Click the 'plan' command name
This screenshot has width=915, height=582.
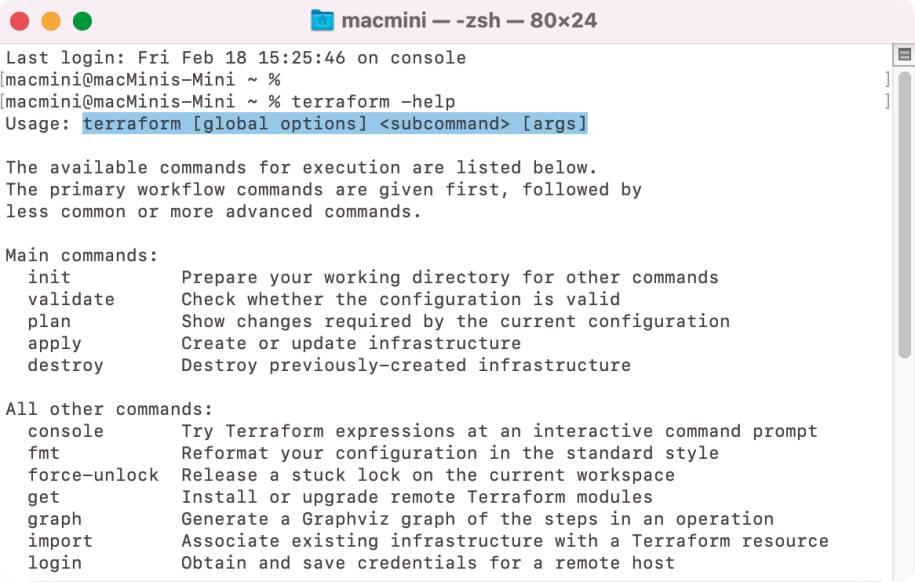tap(49, 322)
